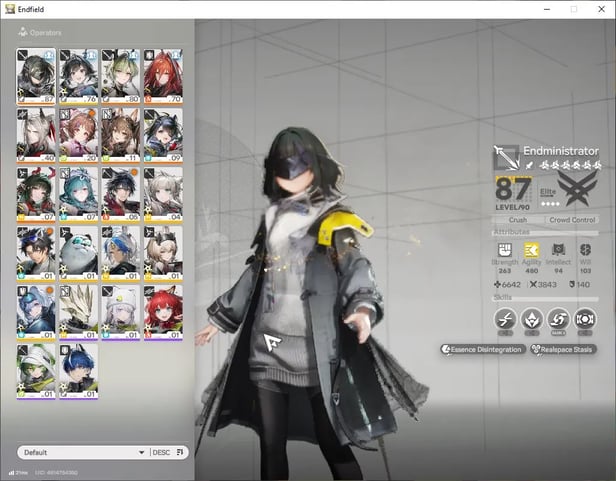
Task: Select the level 87 operator portrait
Action: 36,77
